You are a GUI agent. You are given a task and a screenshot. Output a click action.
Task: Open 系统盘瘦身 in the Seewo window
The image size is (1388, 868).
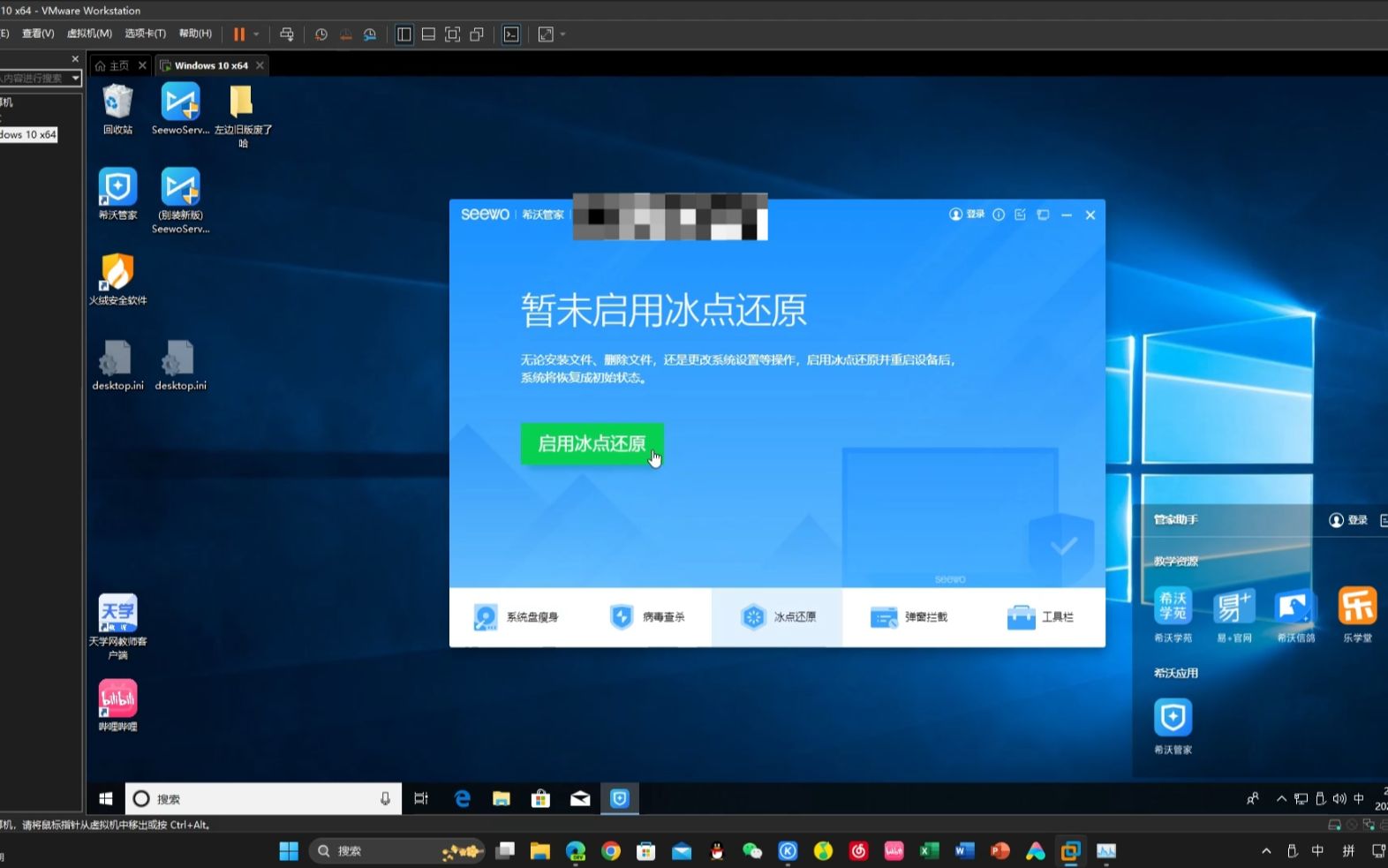pos(516,617)
